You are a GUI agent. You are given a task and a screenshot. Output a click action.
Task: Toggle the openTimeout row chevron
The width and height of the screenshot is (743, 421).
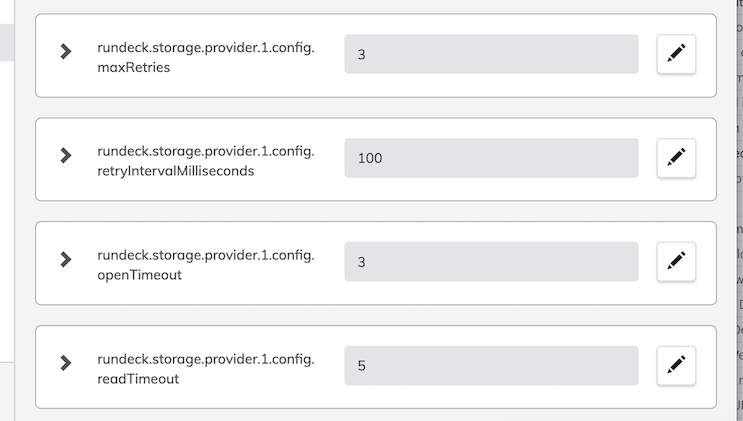(66, 259)
